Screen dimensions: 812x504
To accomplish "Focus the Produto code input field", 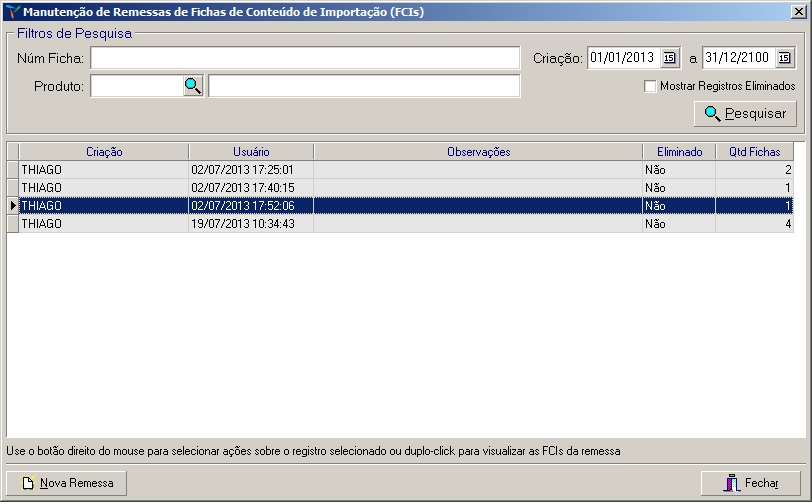I will pyautogui.click(x=136, y=87).
